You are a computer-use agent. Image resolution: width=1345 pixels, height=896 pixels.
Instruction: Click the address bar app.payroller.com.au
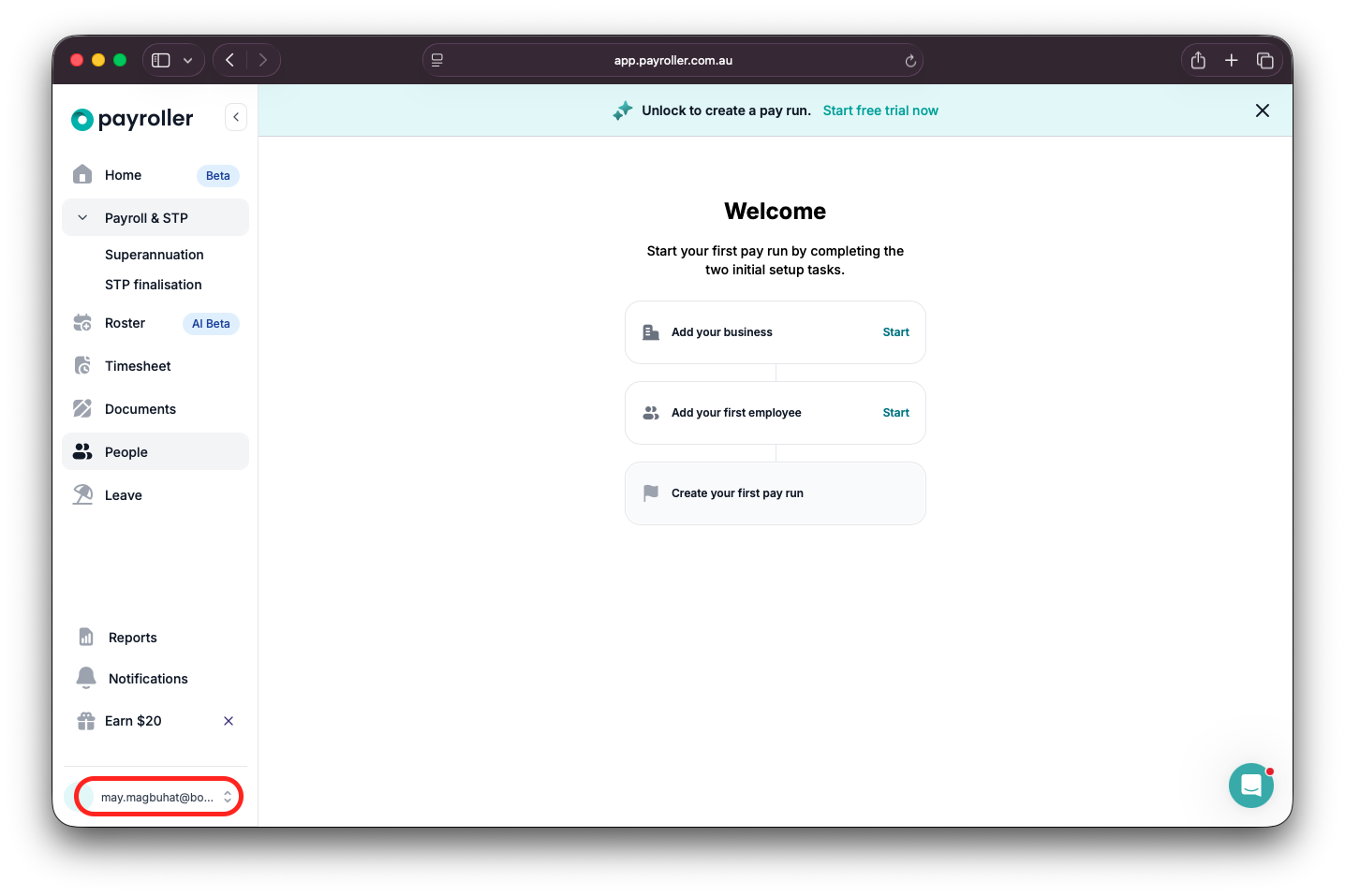pyautogui.click(x=673, y=61)
